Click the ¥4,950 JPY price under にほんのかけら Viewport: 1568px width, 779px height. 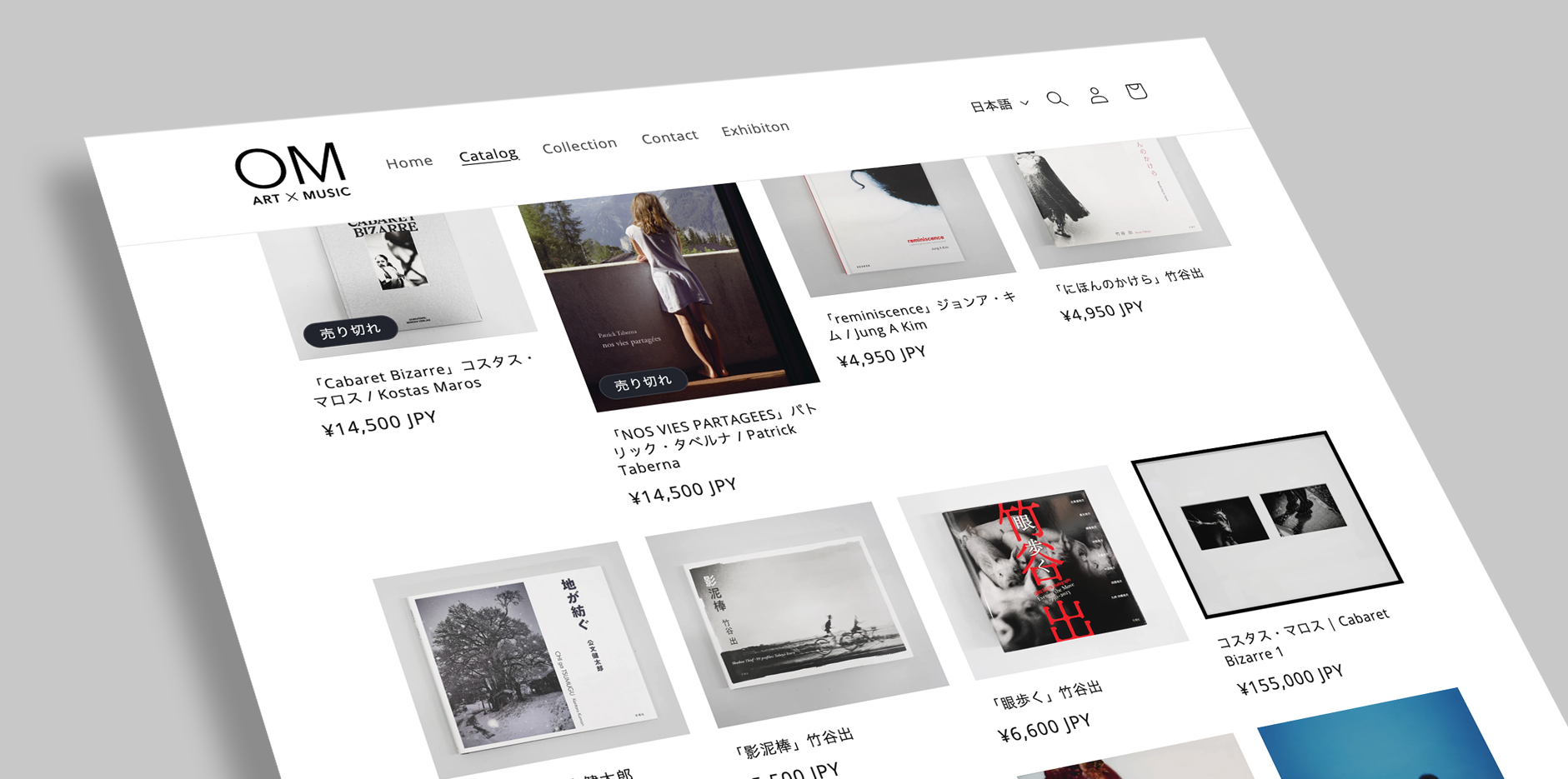coord(1102,311)
